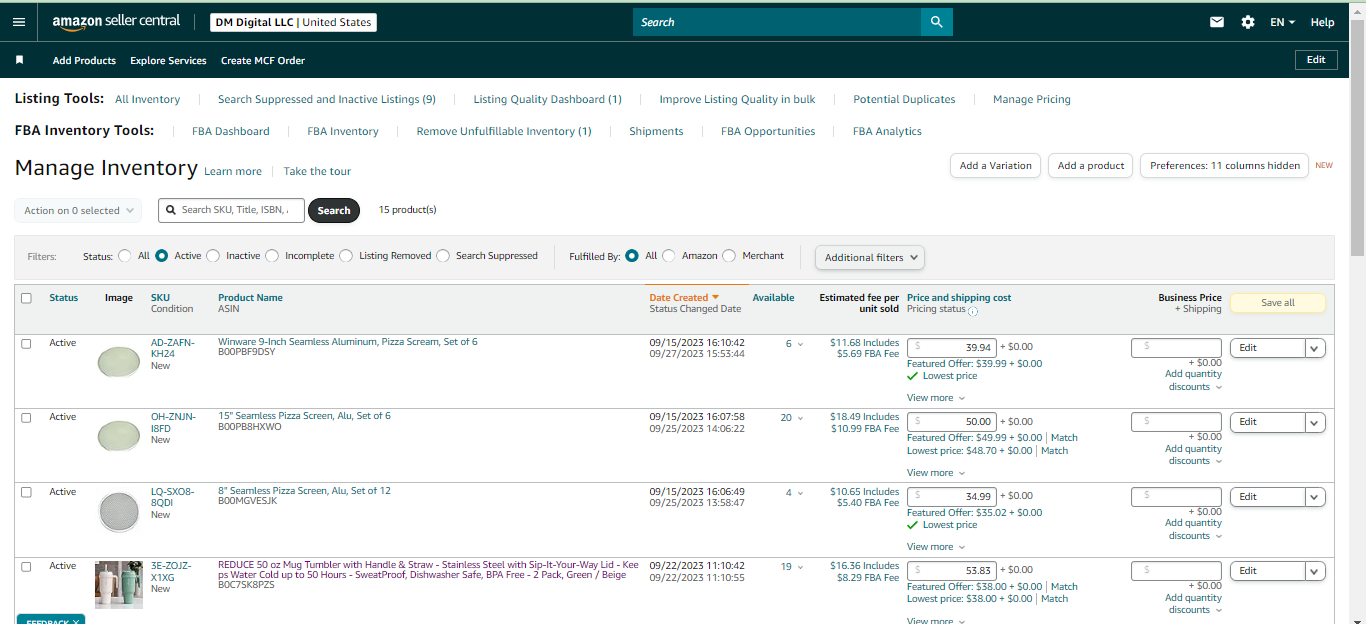This screenshot has width=1366, height=624.
Task: Open the hamburger navigation menu
Action: [x=19, y=22]
